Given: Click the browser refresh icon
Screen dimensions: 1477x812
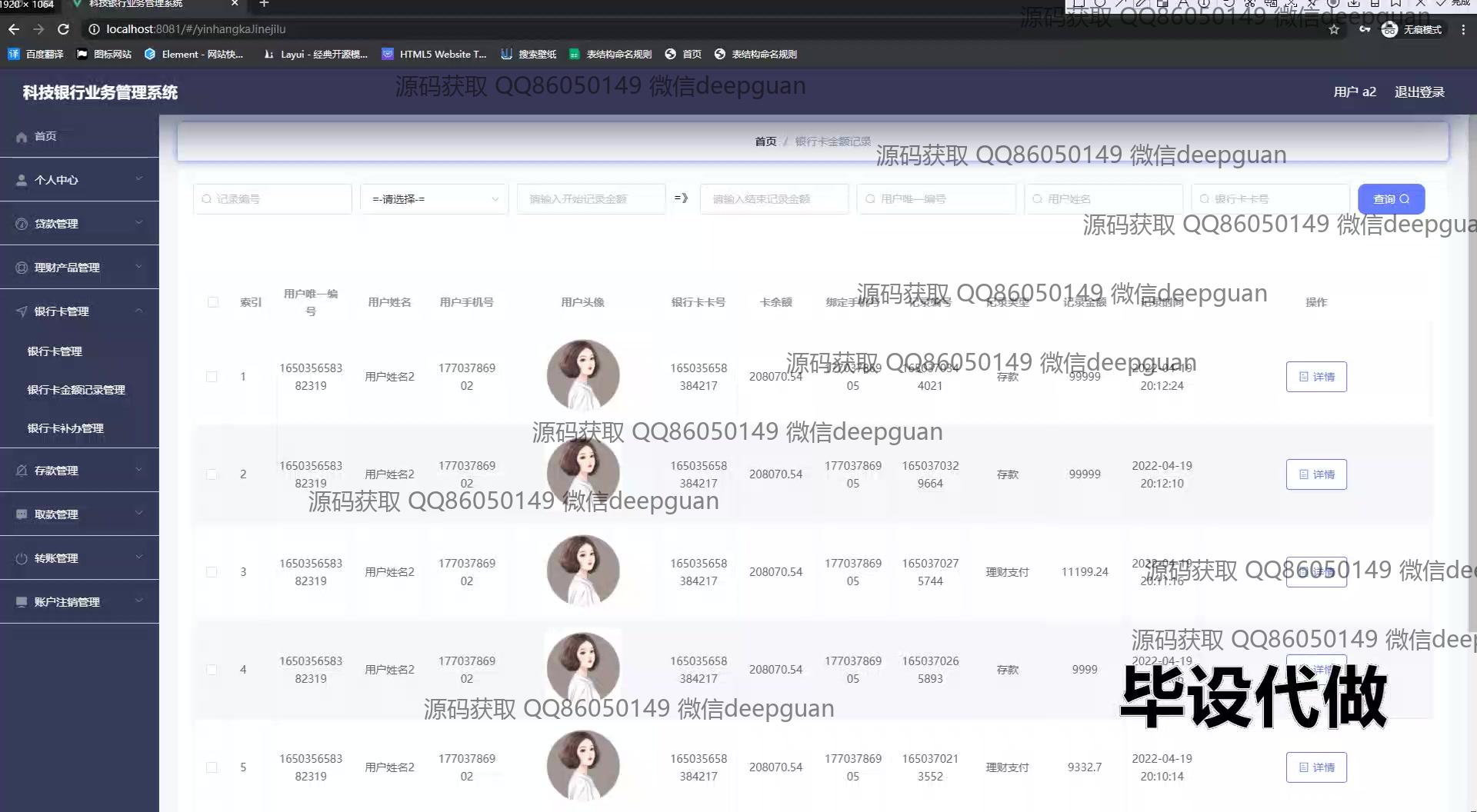Looking at the screenshot, I should [x=64, y=29].
